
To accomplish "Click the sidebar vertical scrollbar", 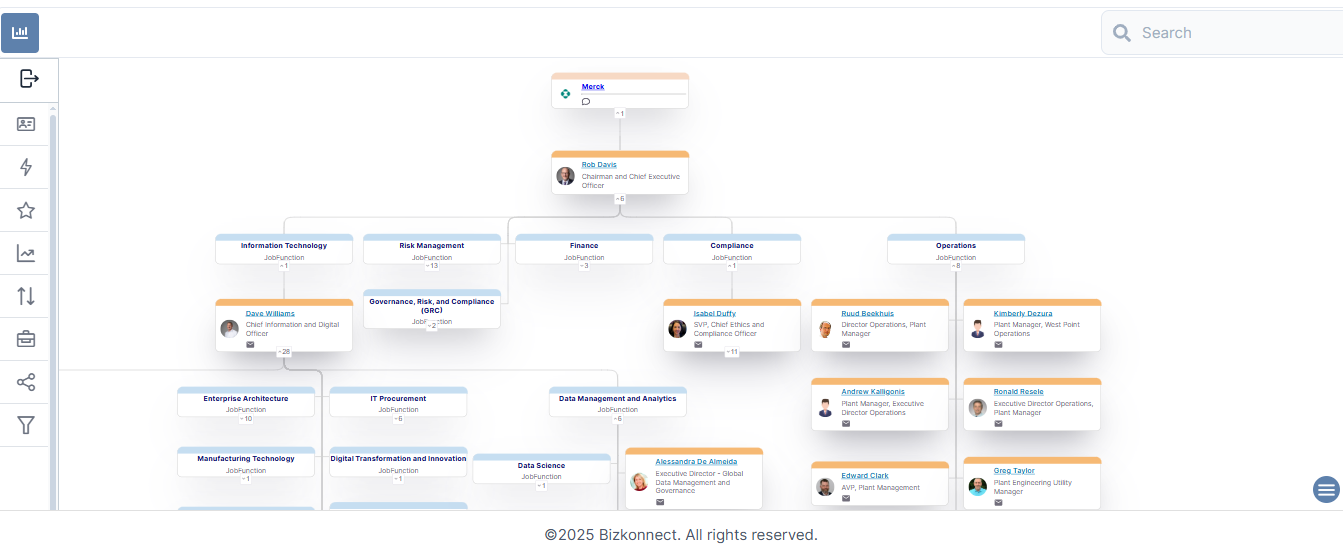I will pyautogui.click(x=53, y=310).
